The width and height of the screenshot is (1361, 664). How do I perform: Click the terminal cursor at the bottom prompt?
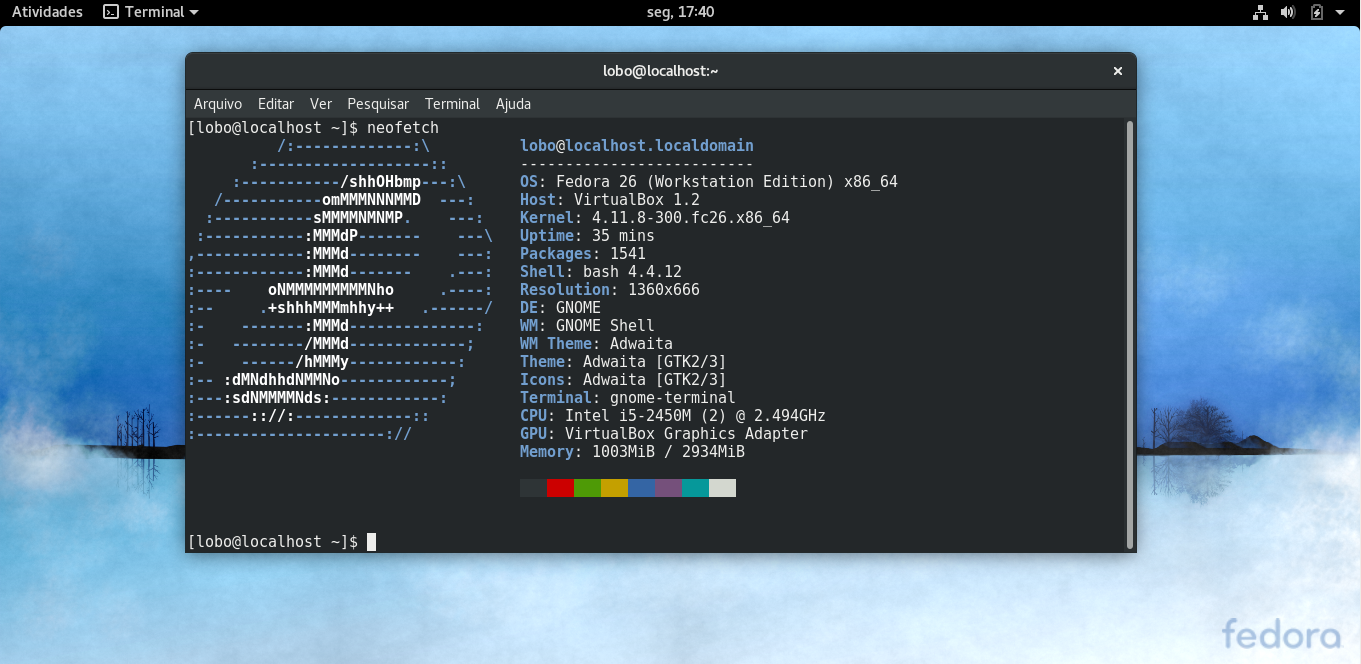371,542
